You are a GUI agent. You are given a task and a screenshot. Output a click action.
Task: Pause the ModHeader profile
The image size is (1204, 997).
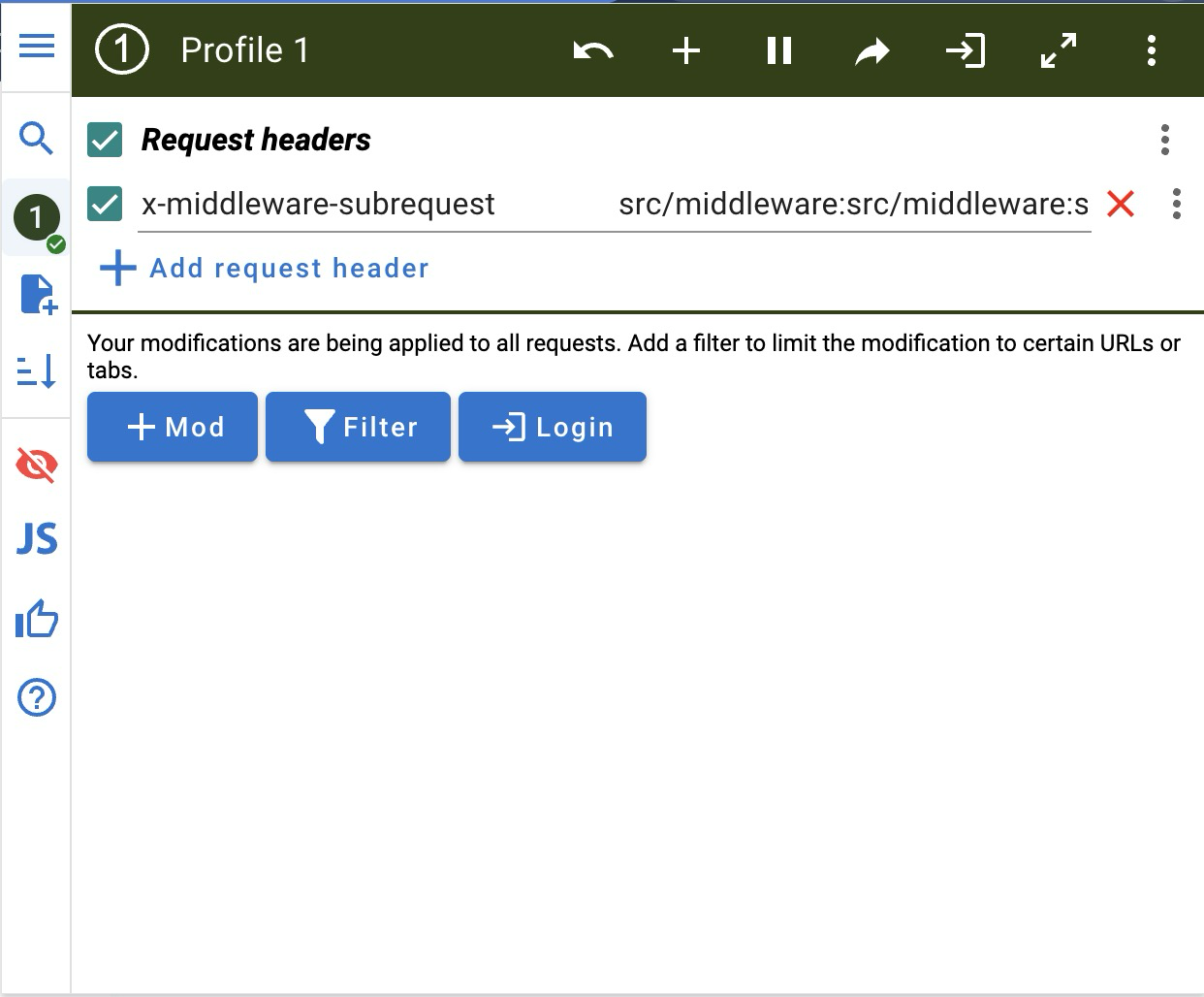[x=779, y=50]
